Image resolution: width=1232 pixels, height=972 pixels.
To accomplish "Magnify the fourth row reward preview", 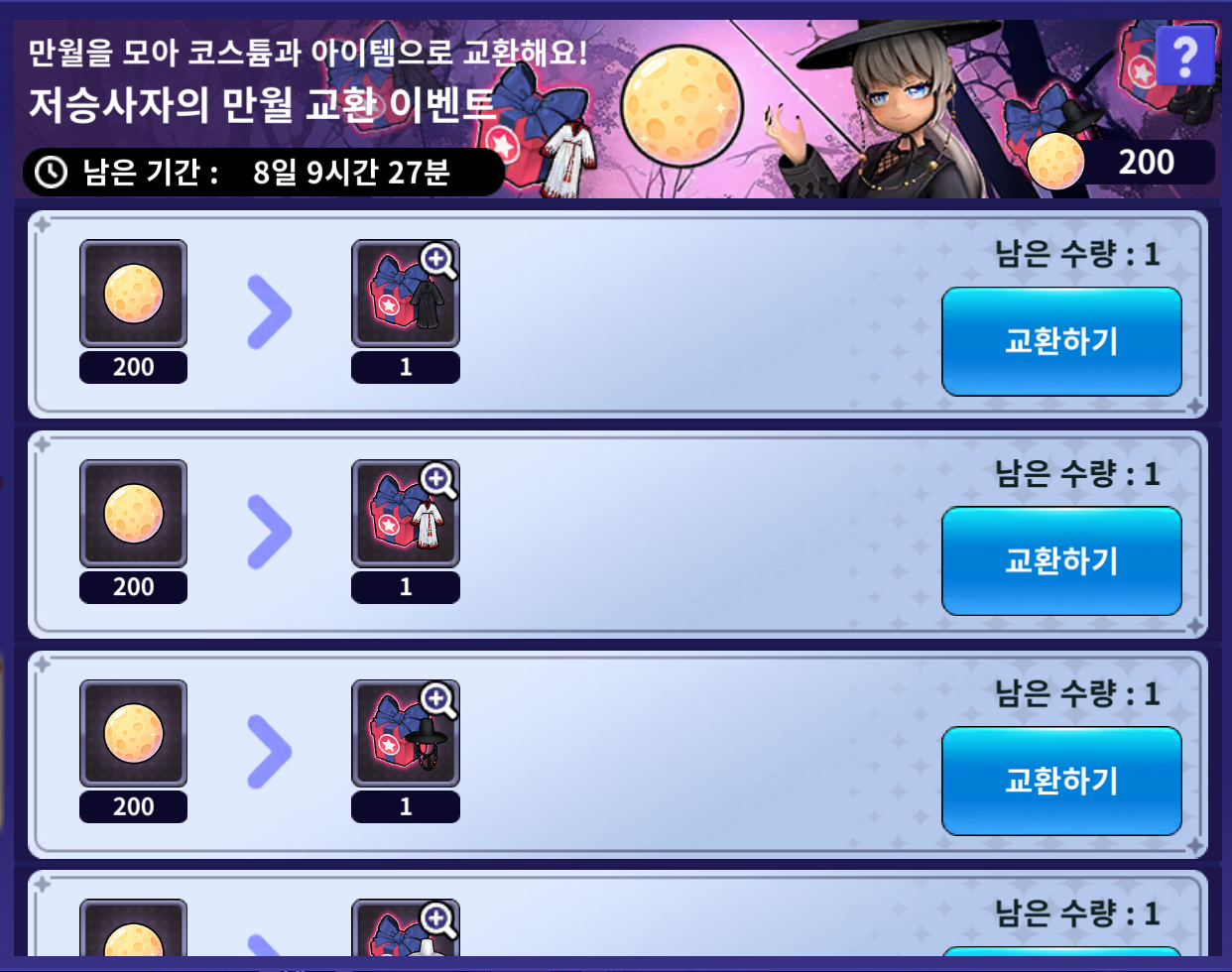I will (x=438, y=920).
